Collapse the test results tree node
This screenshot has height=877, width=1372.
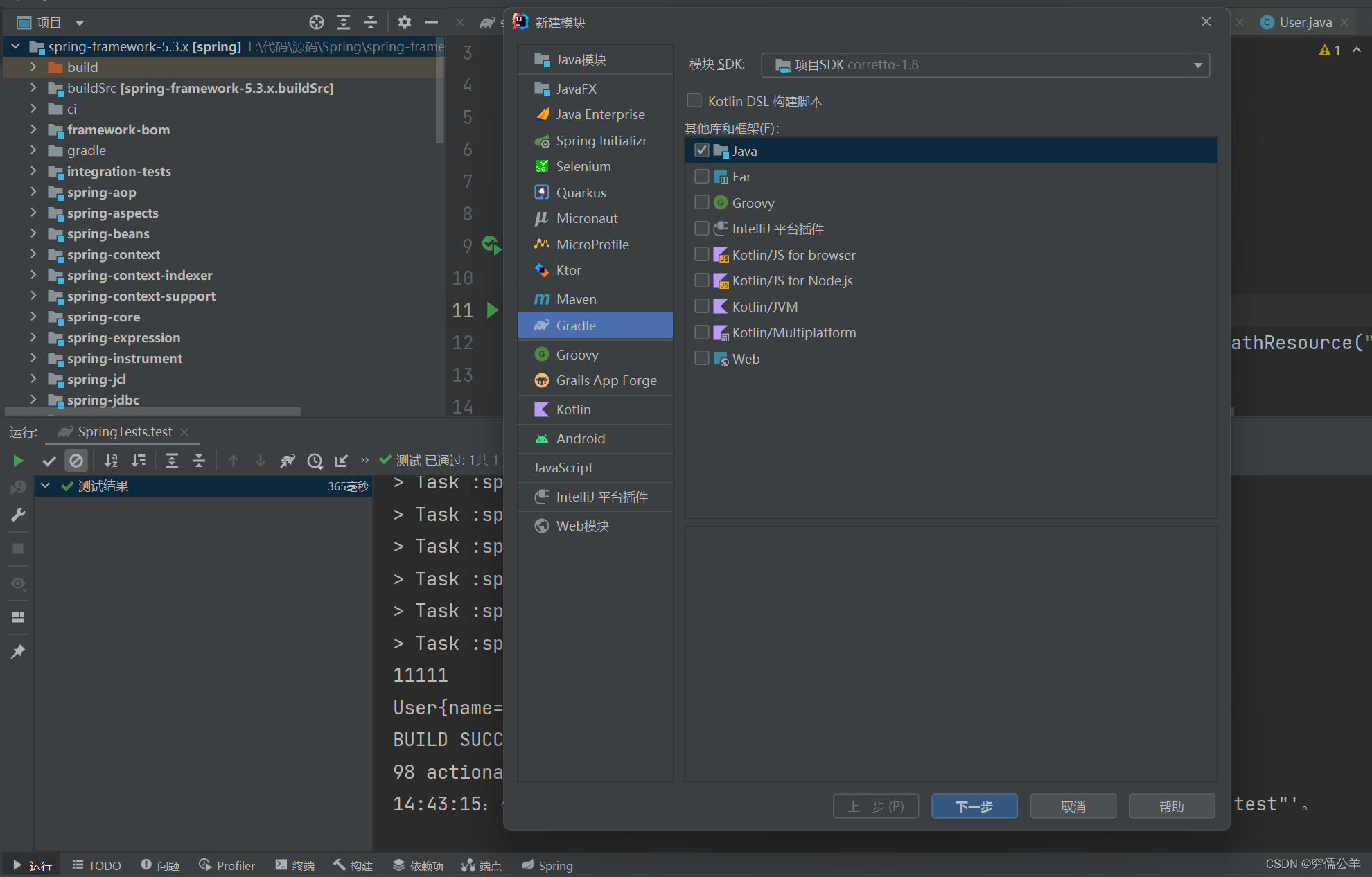[x=45, y=486]
